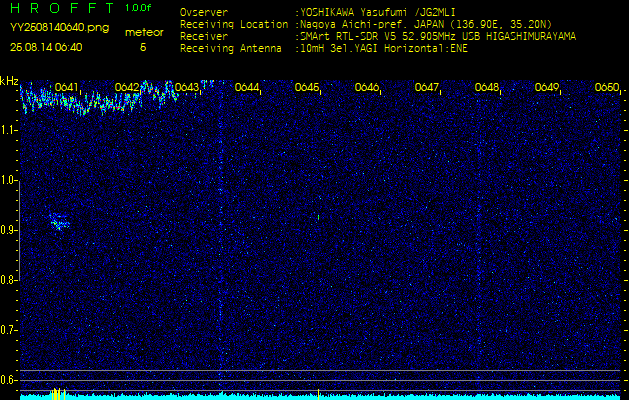Click the 0649 time marker
Screen dimensions: 629x400
pos(547,87)
